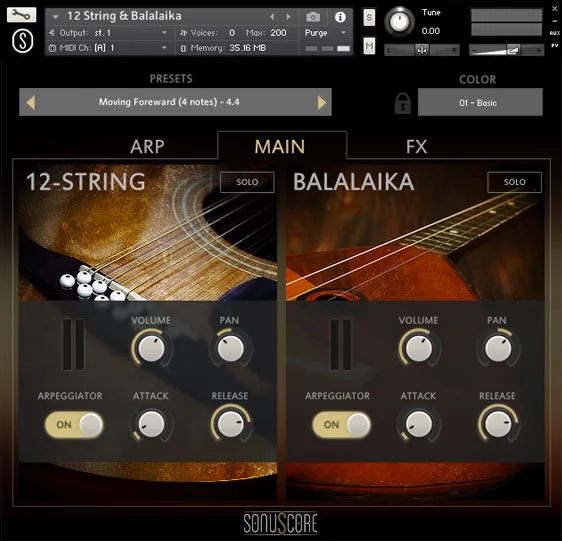The image size is (562, 541).
Task: Click the Tune knob
Action: [x=399, y=22]
